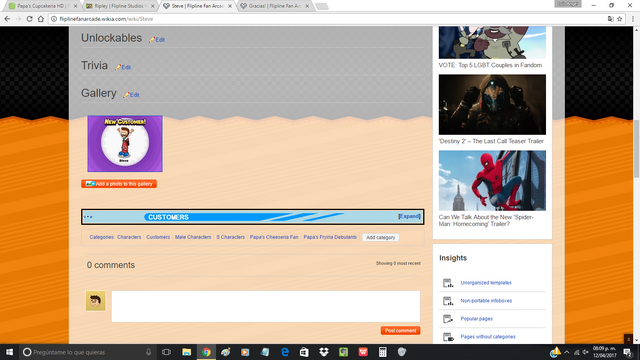Open File Explorer from the taskbar
The width and height of the screenshot is (640, 360).
pyautogui.click(x=187, y=352)
